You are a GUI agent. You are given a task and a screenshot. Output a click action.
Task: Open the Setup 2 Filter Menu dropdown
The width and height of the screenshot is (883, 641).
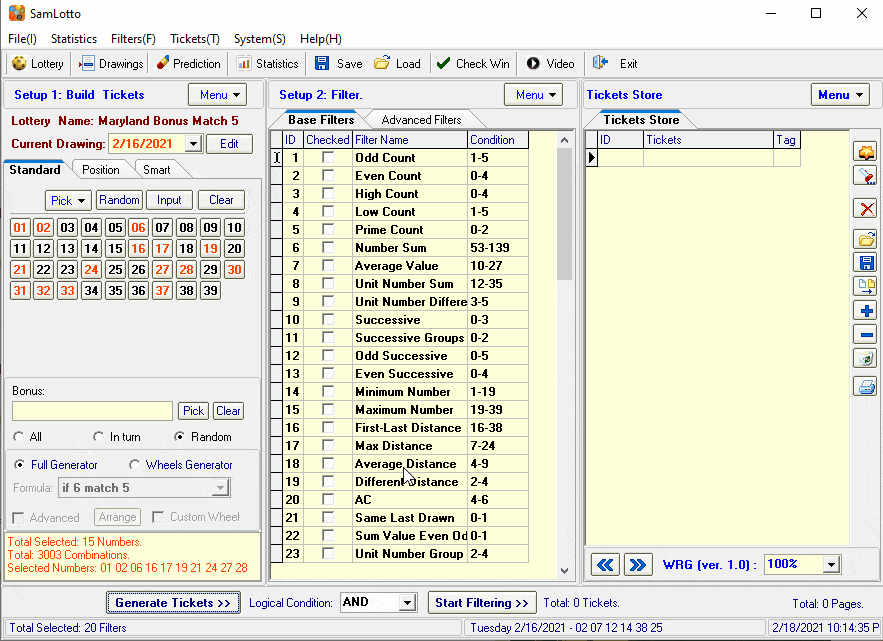(533, 95)
